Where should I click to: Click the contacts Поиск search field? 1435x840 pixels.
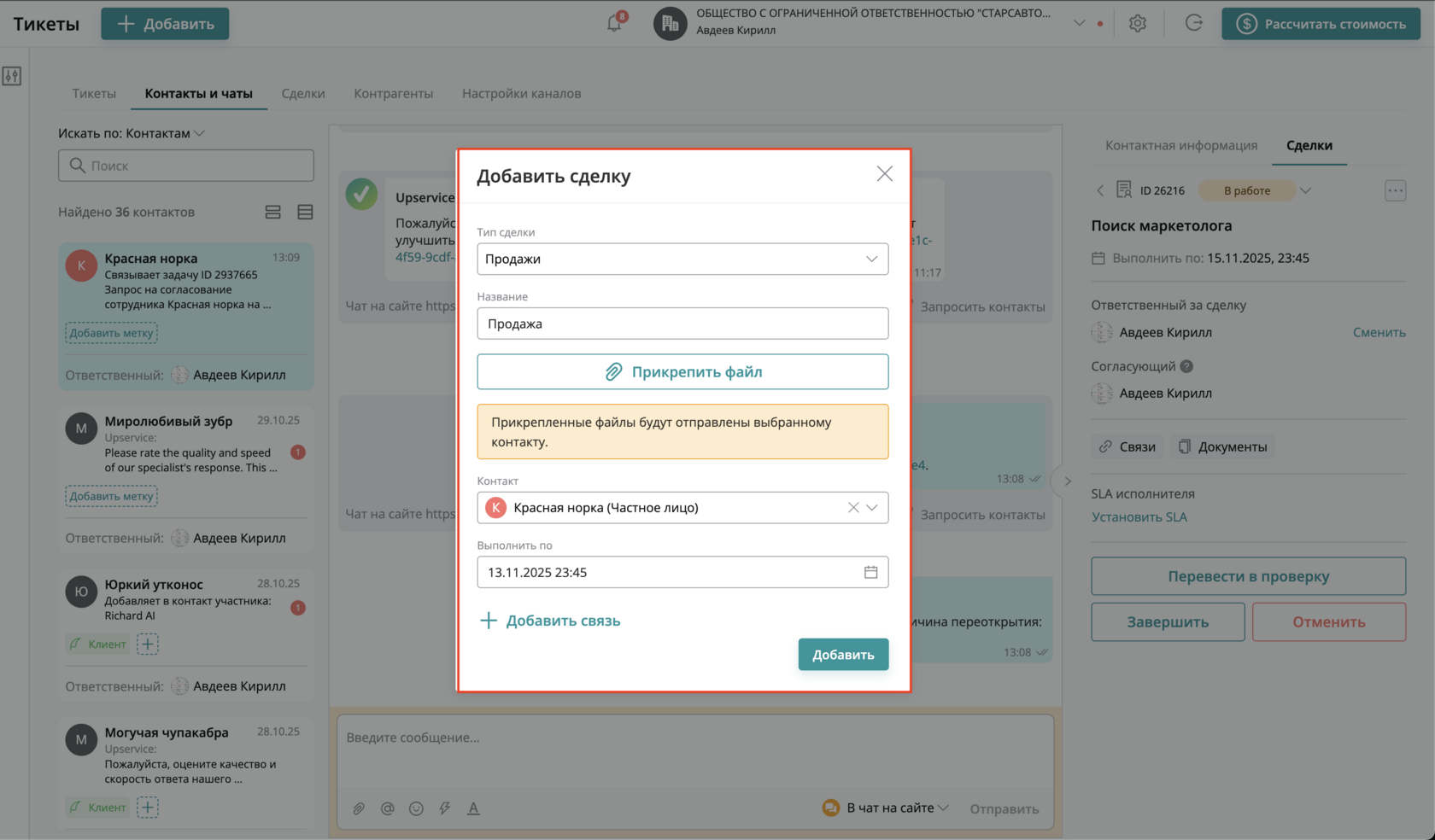pos(186,166)
